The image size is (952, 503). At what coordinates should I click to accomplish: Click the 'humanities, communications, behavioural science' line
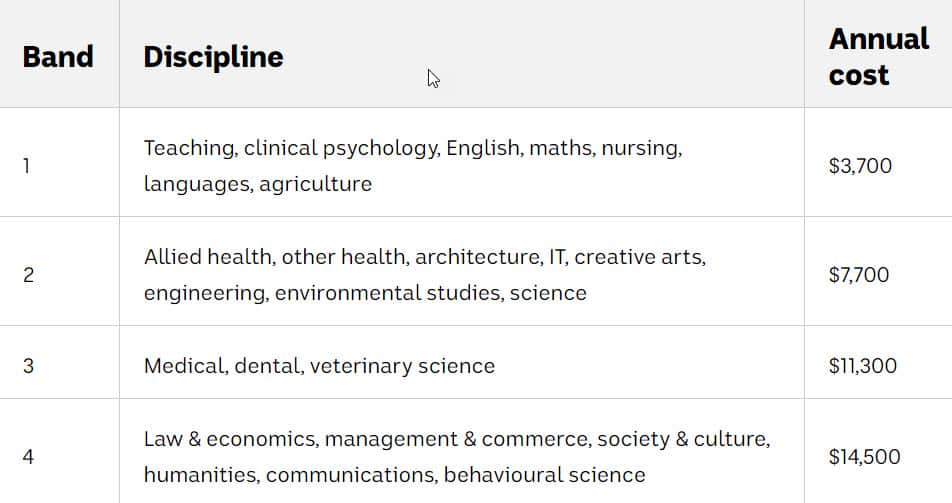click(x=394, y=474)
